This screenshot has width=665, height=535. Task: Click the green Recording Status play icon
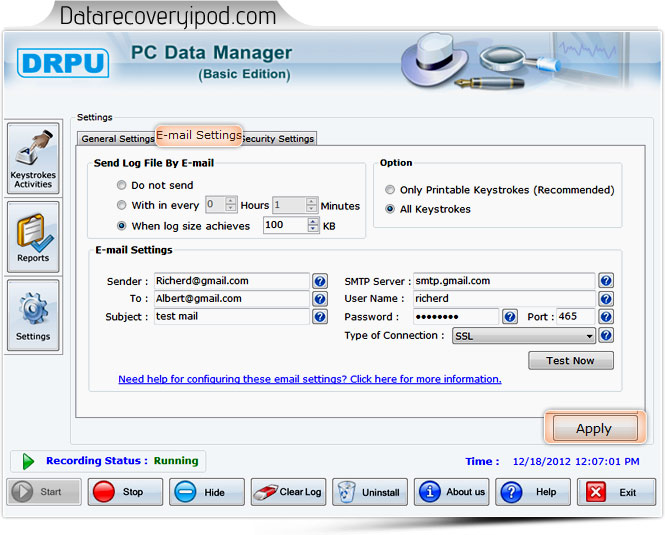coord(28,461)
